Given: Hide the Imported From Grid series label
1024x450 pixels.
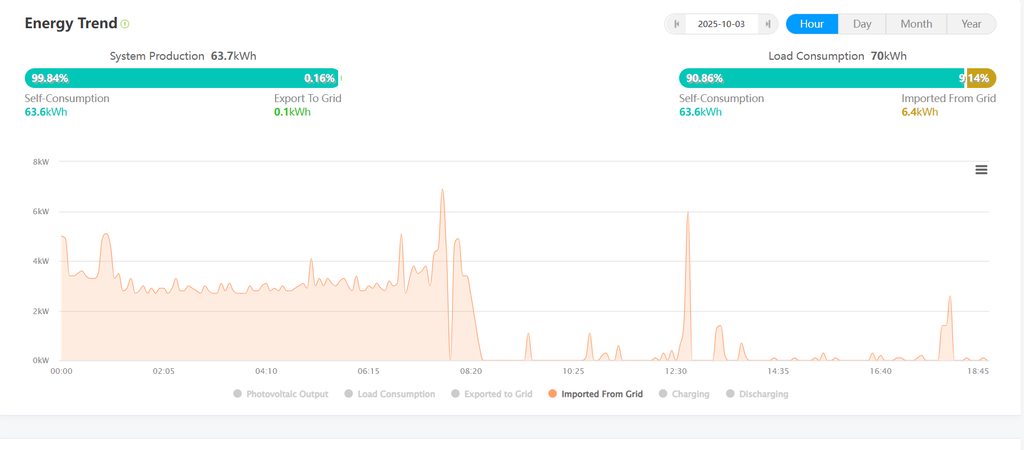Looking at the screenshot, I should coord(602,394).
